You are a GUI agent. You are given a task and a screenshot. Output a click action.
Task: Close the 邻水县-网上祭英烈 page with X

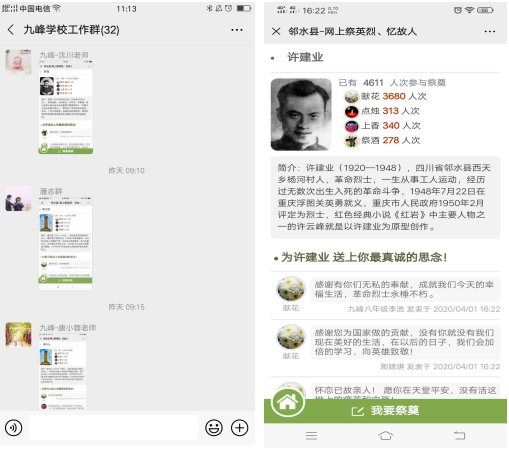[x=276, y=31]
